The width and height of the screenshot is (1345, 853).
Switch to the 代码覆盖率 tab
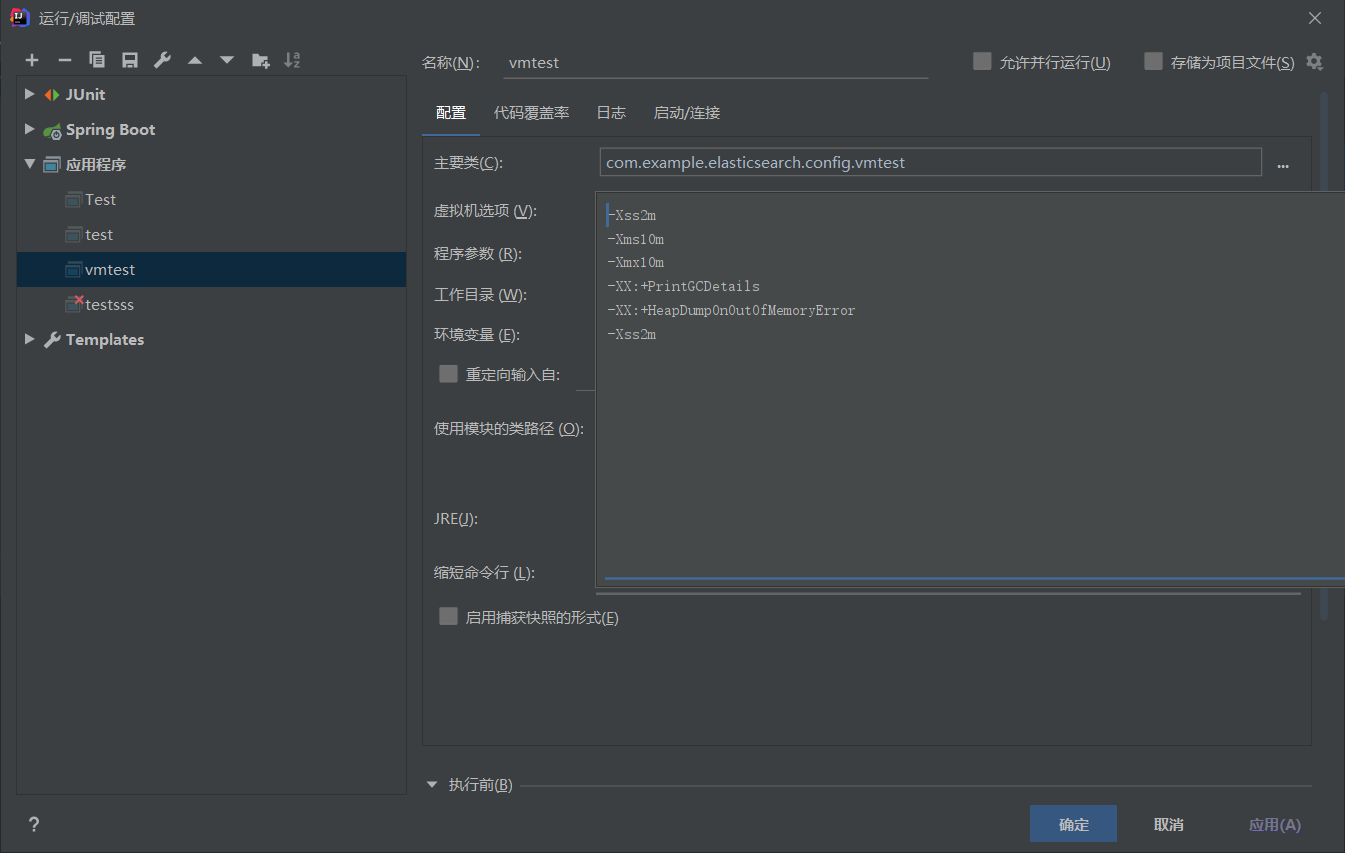click(531, 112)
